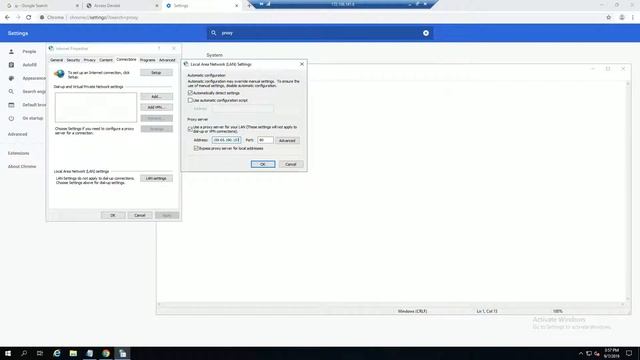
Task: Click Add VPN button
Action: click(x=156, y=107)
